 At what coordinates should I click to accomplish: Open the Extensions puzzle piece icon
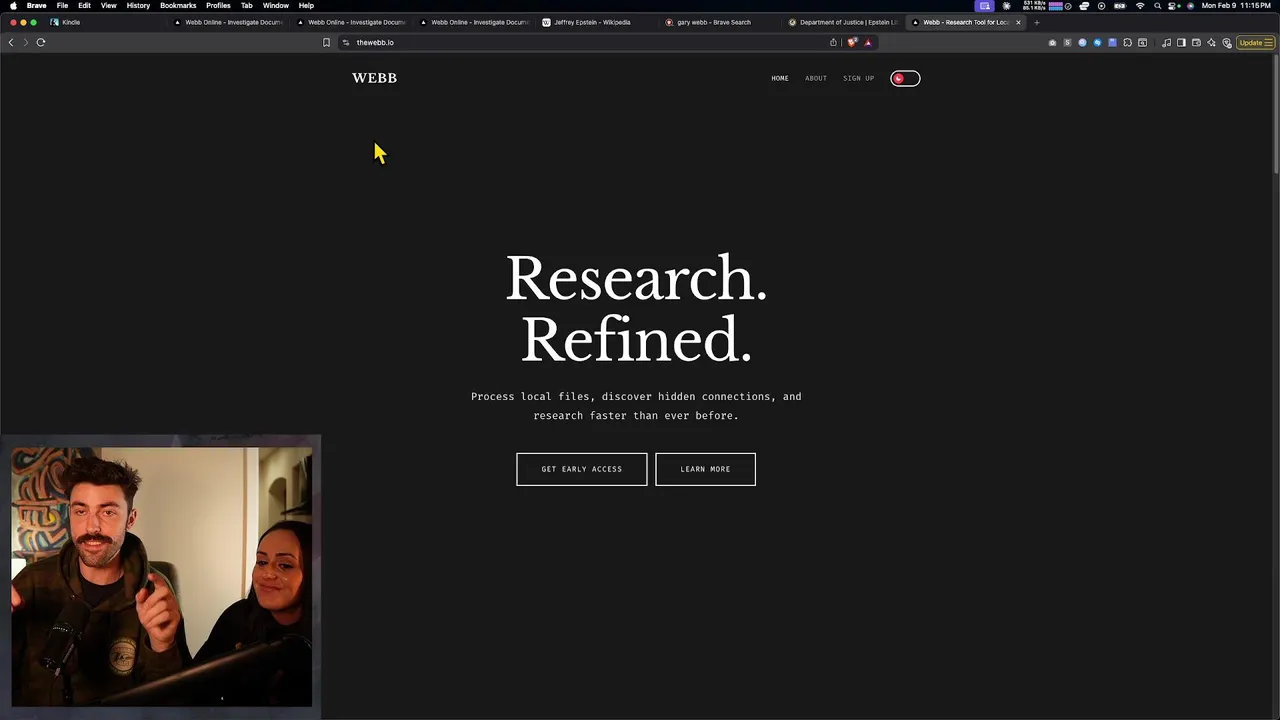[x=1127, y=43]
